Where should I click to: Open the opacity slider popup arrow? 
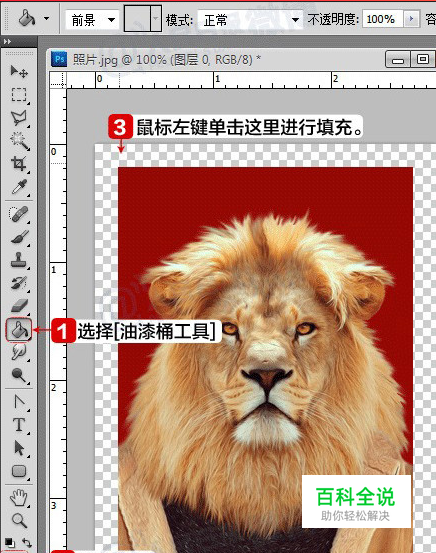click(411, 18)
